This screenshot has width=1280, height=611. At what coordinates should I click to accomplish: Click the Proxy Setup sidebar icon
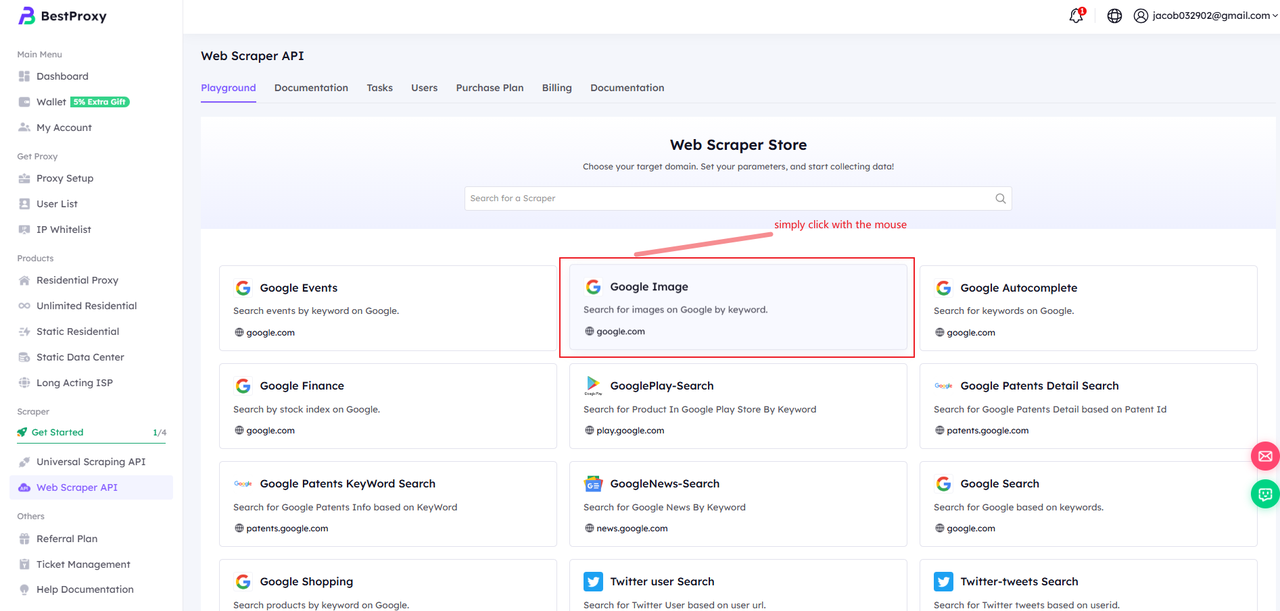coord(25,179)
